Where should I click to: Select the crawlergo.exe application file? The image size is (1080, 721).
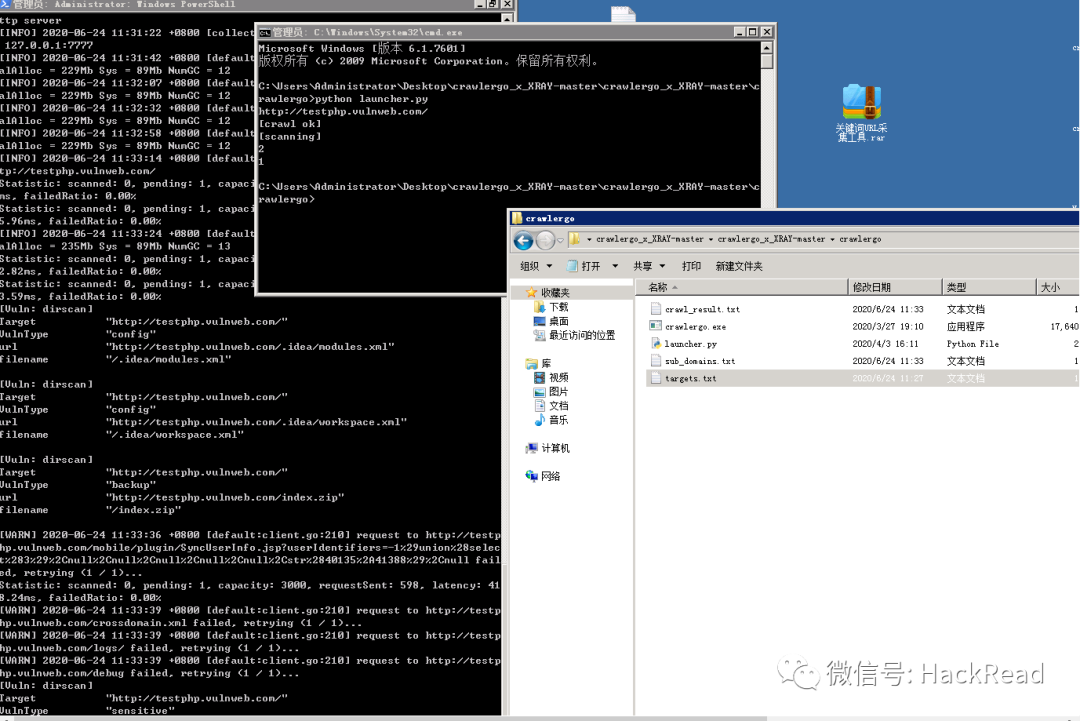click(695, 327)
